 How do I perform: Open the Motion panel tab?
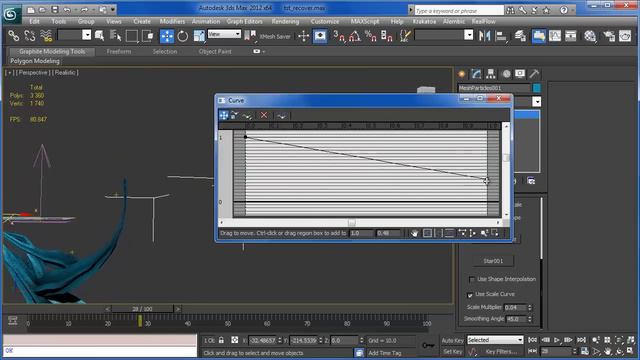coord(506,74)
